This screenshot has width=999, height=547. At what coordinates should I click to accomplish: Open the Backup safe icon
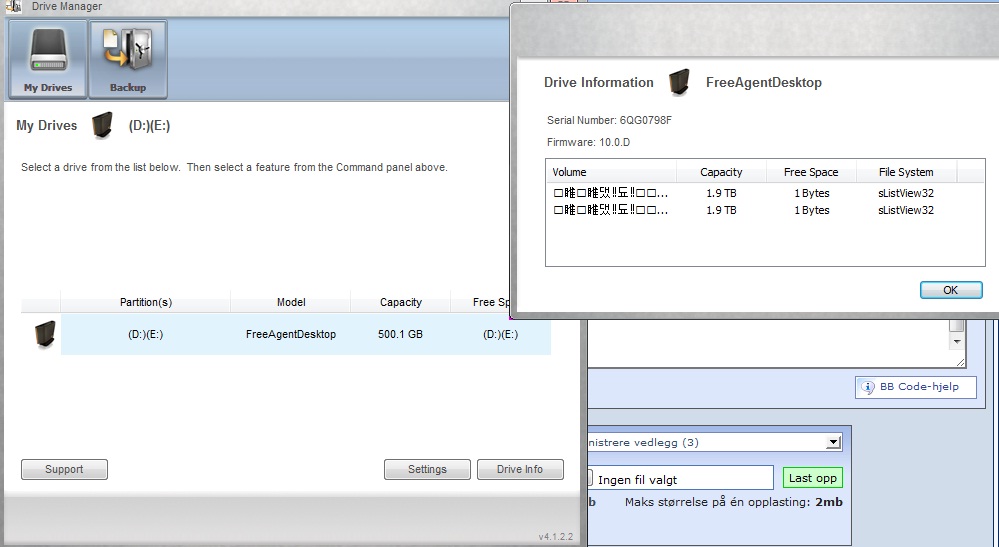tap(128, 59)
